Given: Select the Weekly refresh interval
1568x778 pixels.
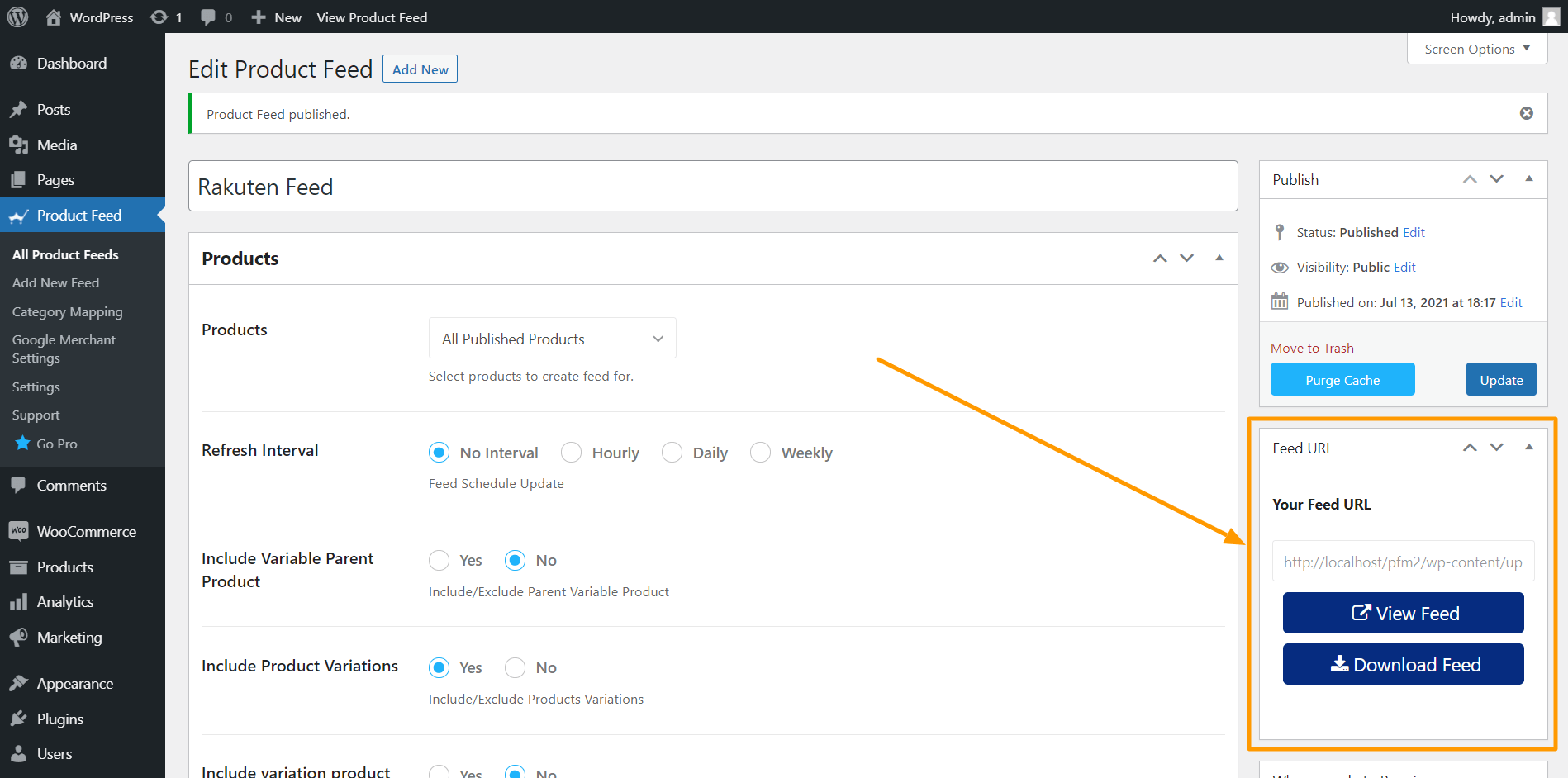Looking at the screenshot, I should pos(760,453).
